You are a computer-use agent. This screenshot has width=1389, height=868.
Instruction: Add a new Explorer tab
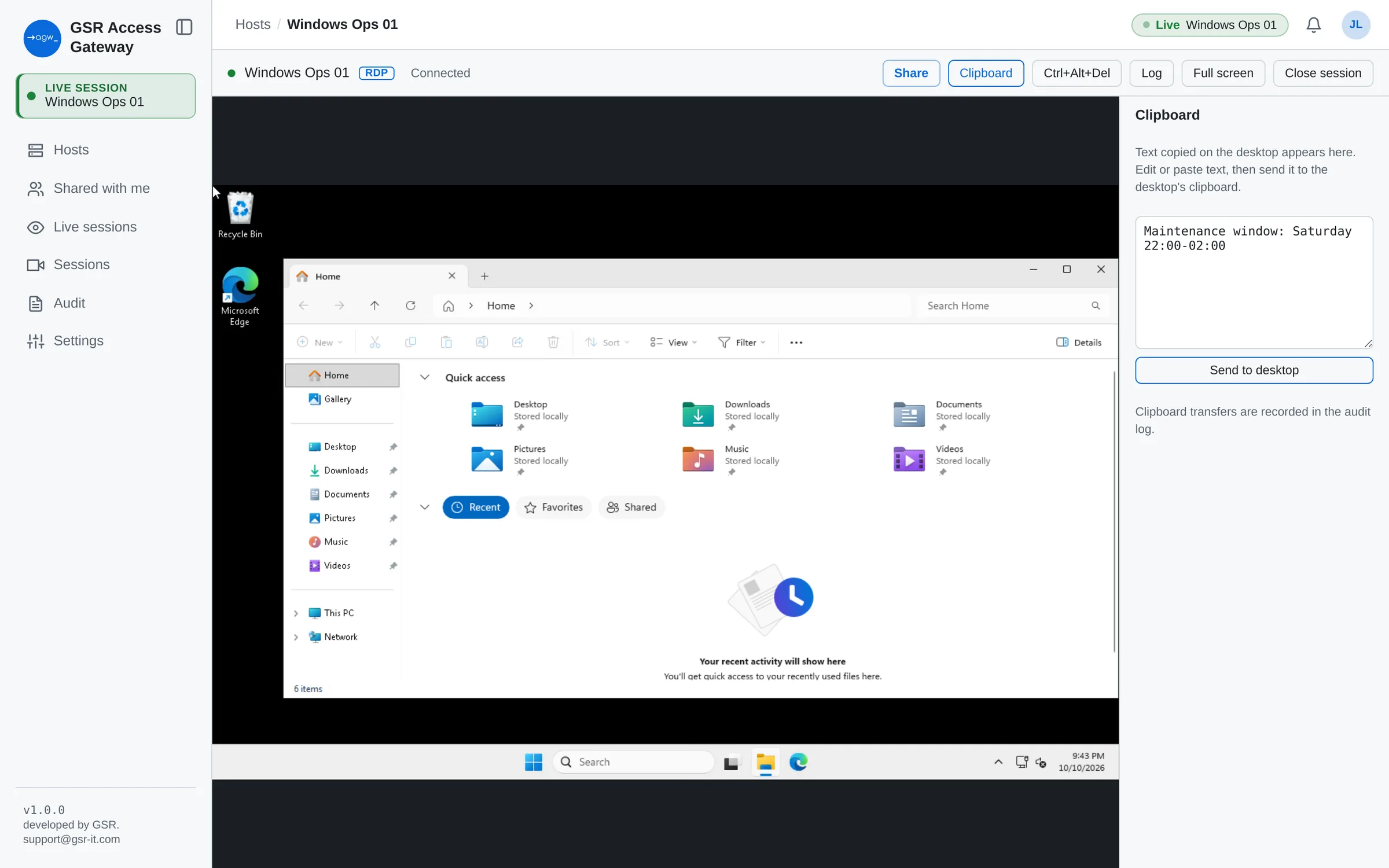tap(484, 277)
